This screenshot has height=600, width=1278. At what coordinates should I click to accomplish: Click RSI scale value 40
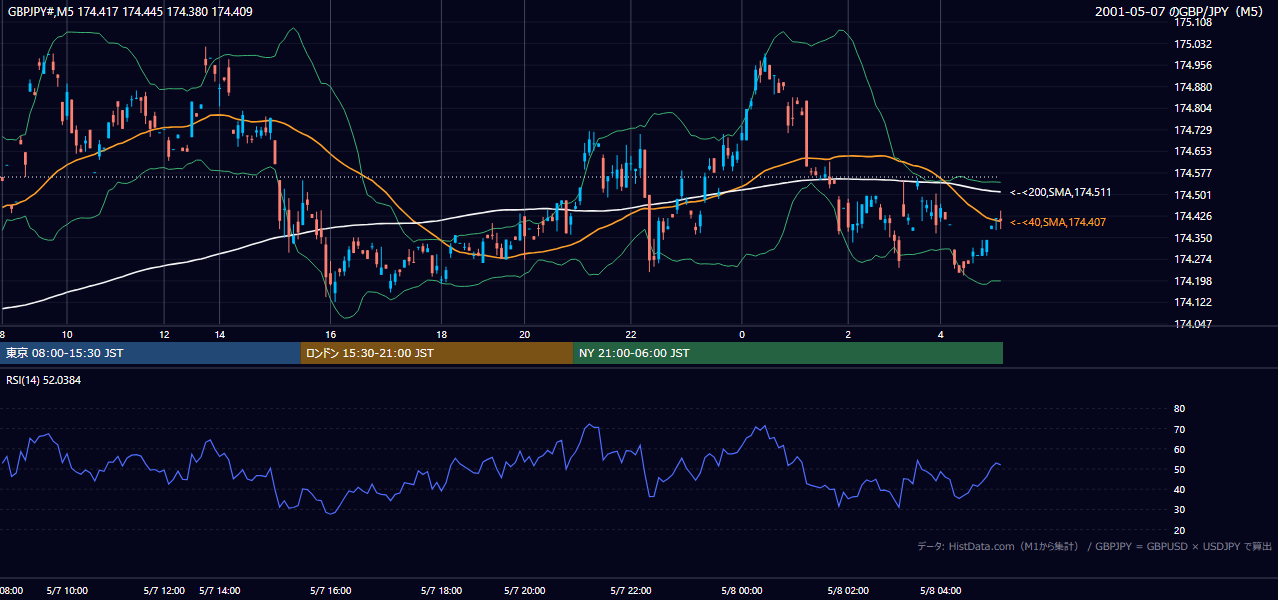pyautogui.click(x=1179, y=489)
